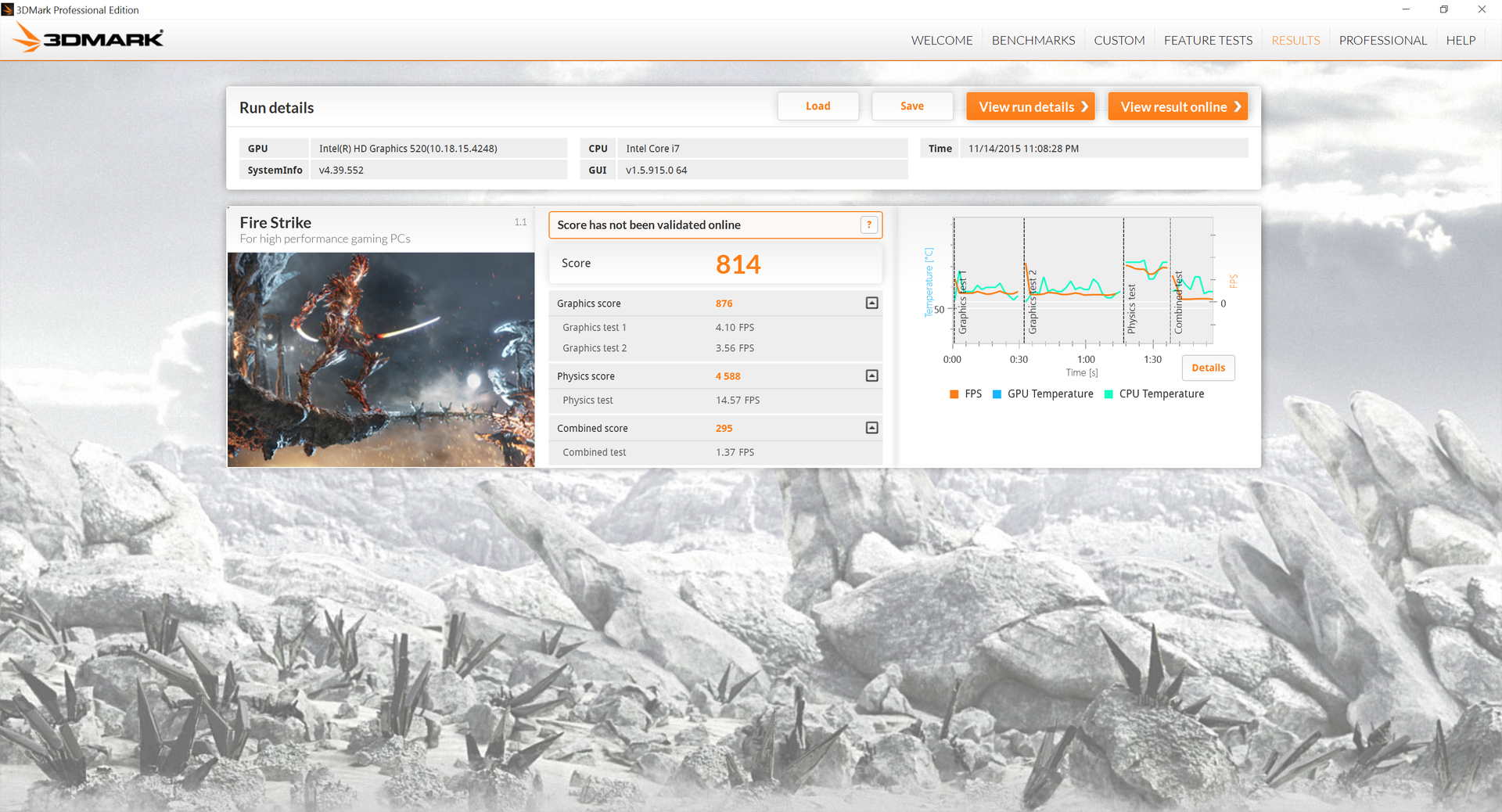
Task: Click the Combined test row label
Action: tap(595, 452)
